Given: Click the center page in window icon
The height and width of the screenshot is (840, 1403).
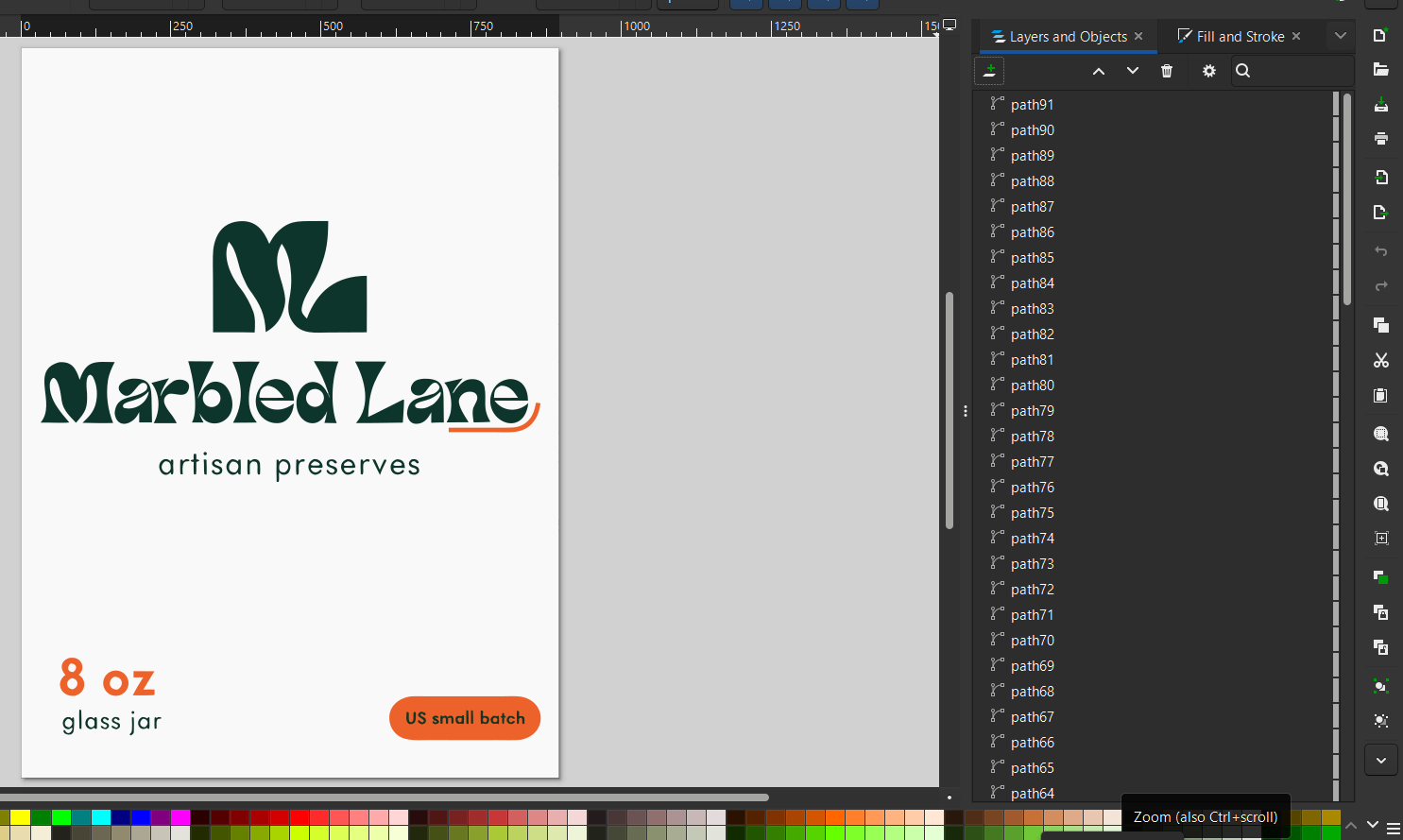Looking at the screenshot, I should pyautogui.click(x=1380, y=538).
